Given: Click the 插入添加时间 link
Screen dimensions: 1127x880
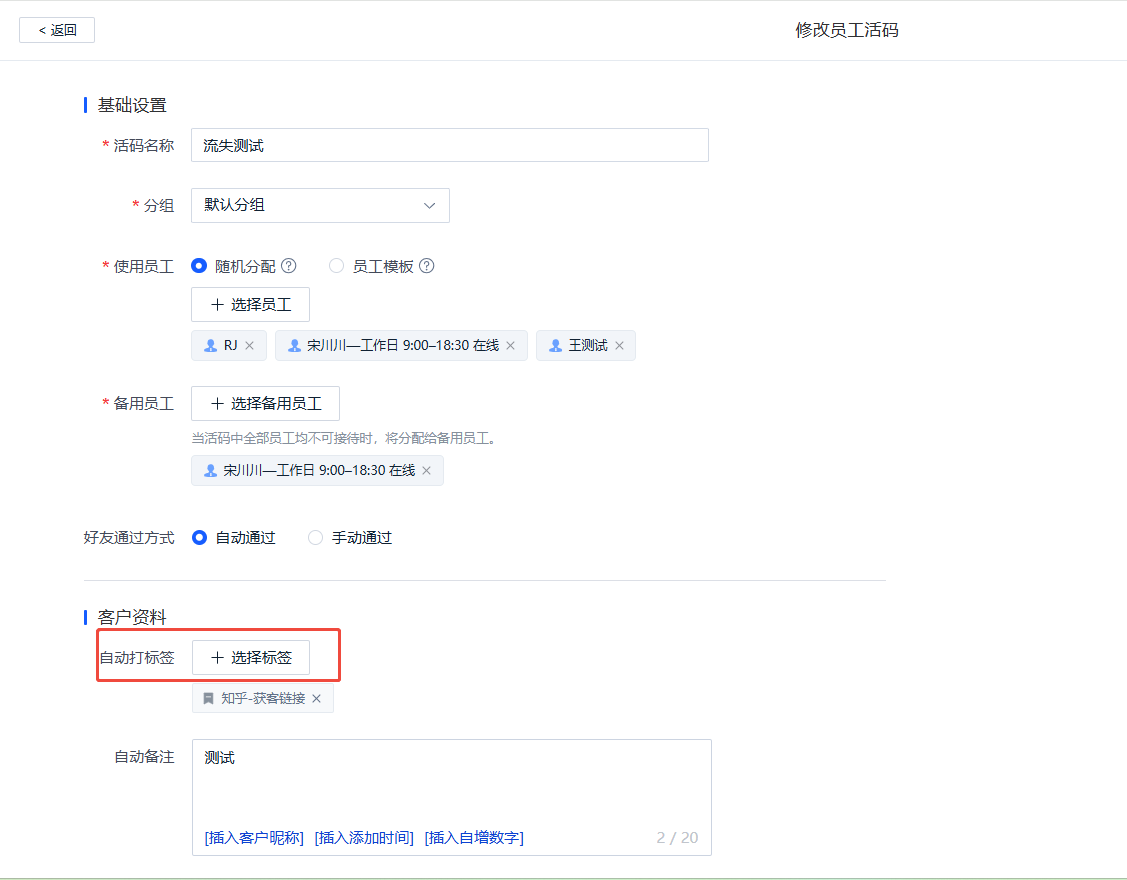Looking at the screenshot, I should pyautogui.click(x=364, y=838).
